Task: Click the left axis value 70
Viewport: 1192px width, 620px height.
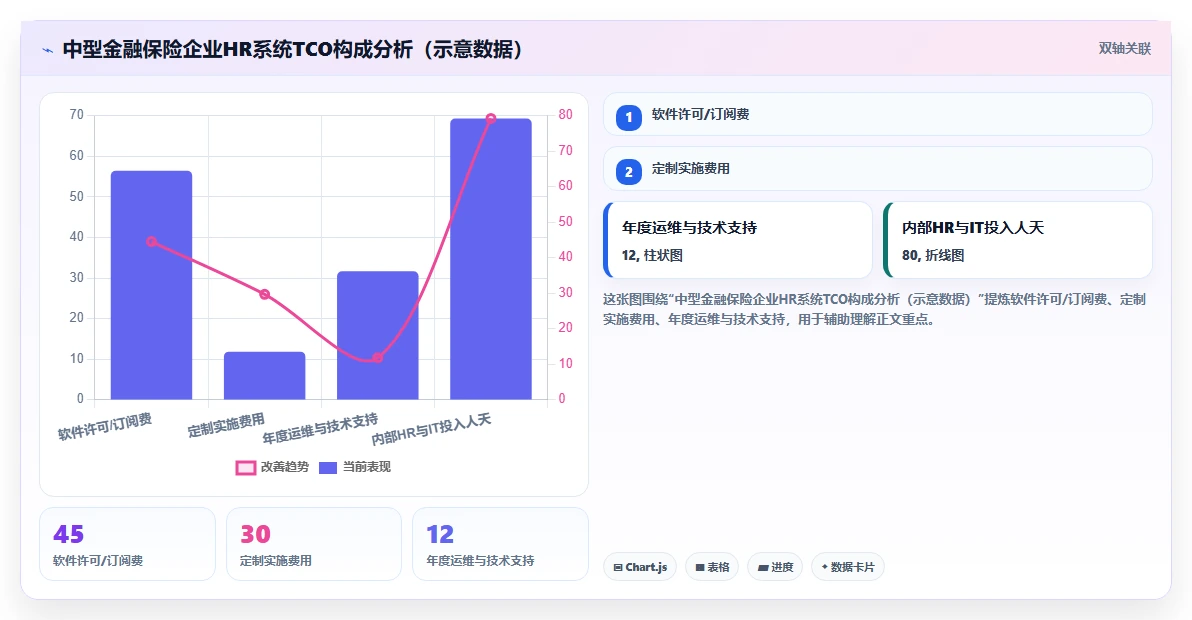Action: pos(77,115)
